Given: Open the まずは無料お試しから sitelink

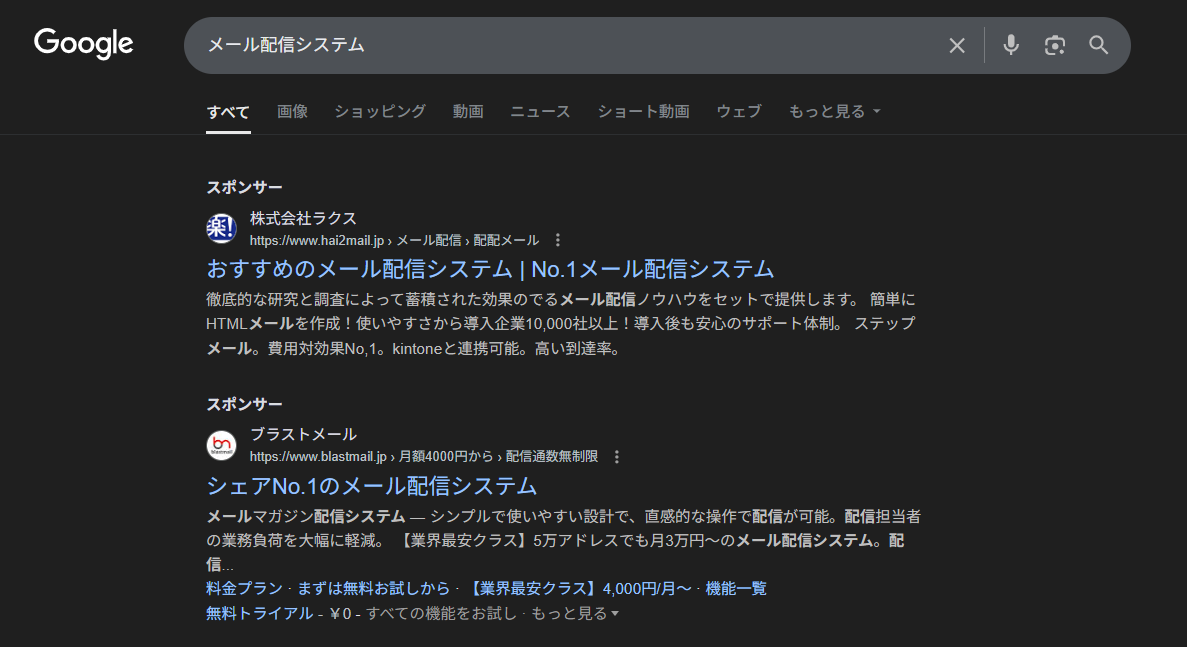Looking at the screenshot, I should (373, 588).
